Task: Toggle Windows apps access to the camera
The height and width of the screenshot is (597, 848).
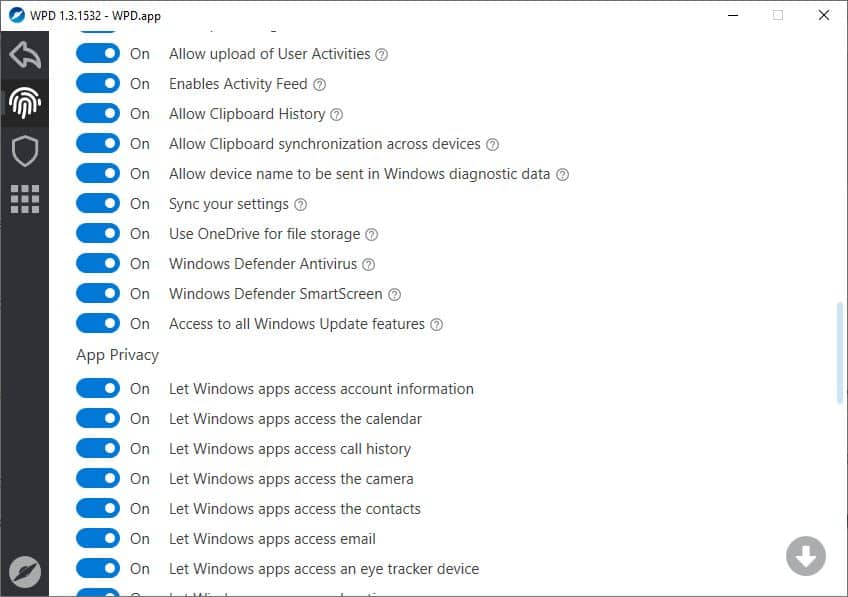Action: 97,479
